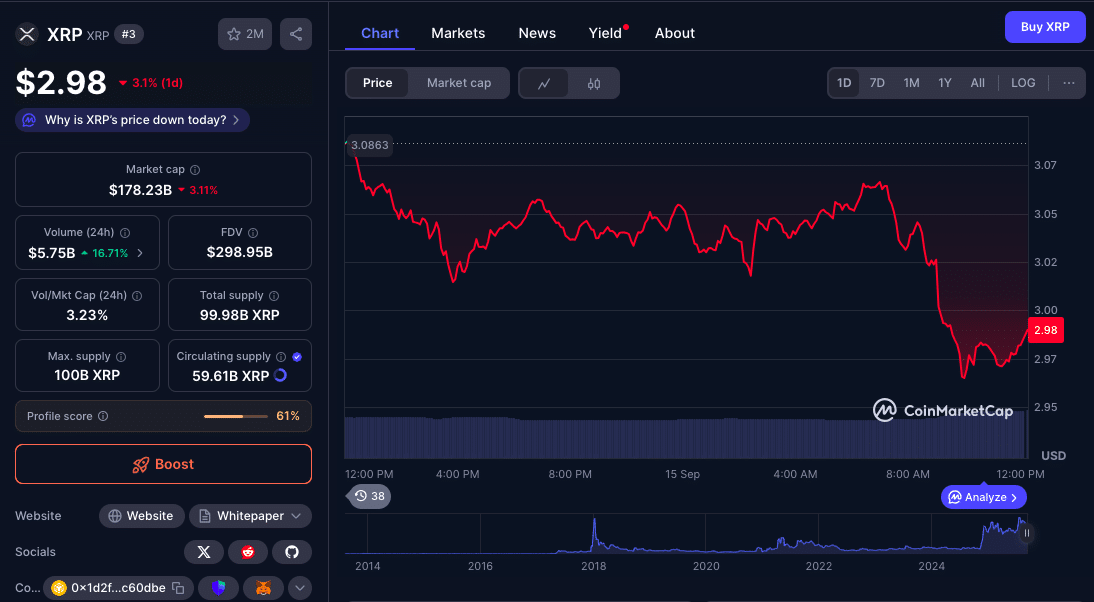Set chart range to 7D
Screen dimensions: 1094x602
click(x=877, y=83)
